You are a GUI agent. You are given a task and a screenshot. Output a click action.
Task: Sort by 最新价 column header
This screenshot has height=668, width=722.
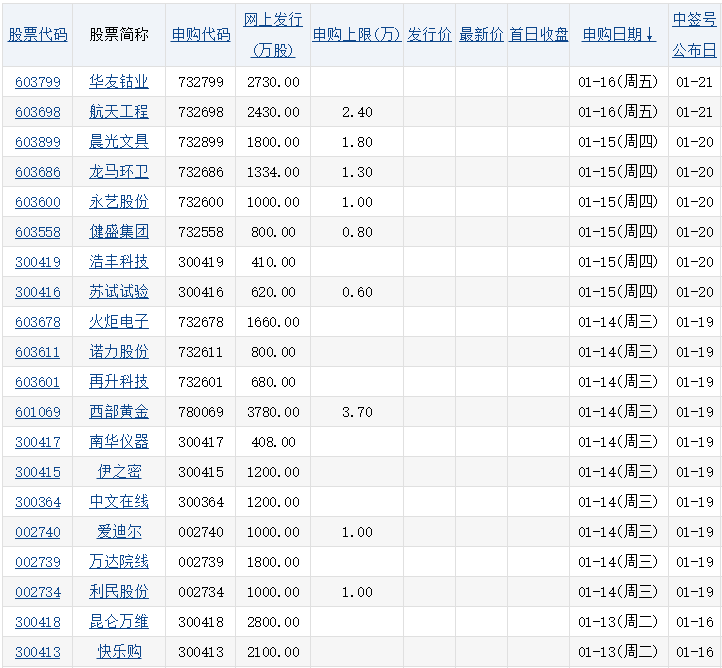(x=481, y=35)
